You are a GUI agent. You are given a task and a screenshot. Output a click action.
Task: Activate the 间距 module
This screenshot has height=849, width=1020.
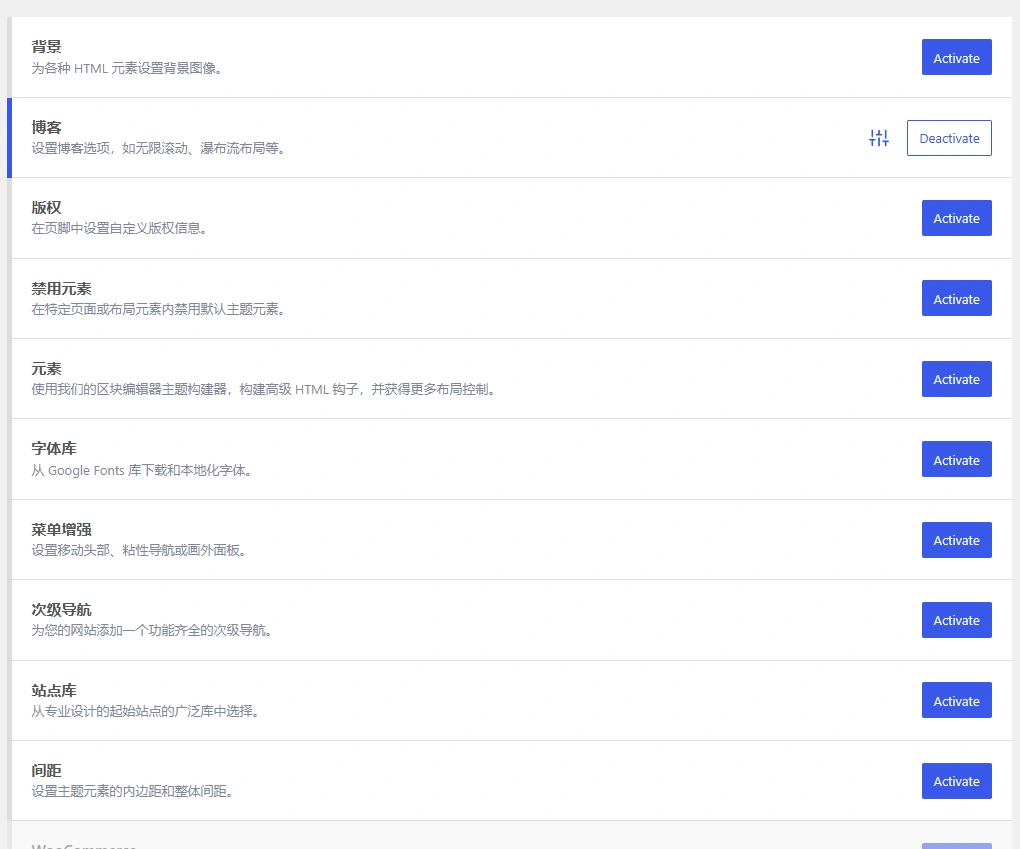coord(956,780)
